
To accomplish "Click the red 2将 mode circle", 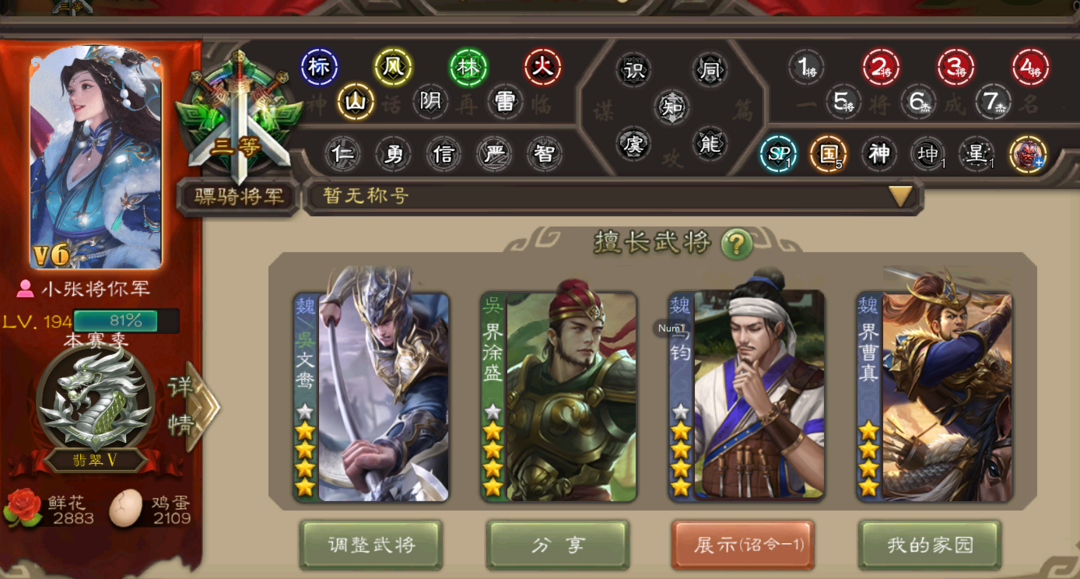I will pyautogui.click(x=881, y=67).
